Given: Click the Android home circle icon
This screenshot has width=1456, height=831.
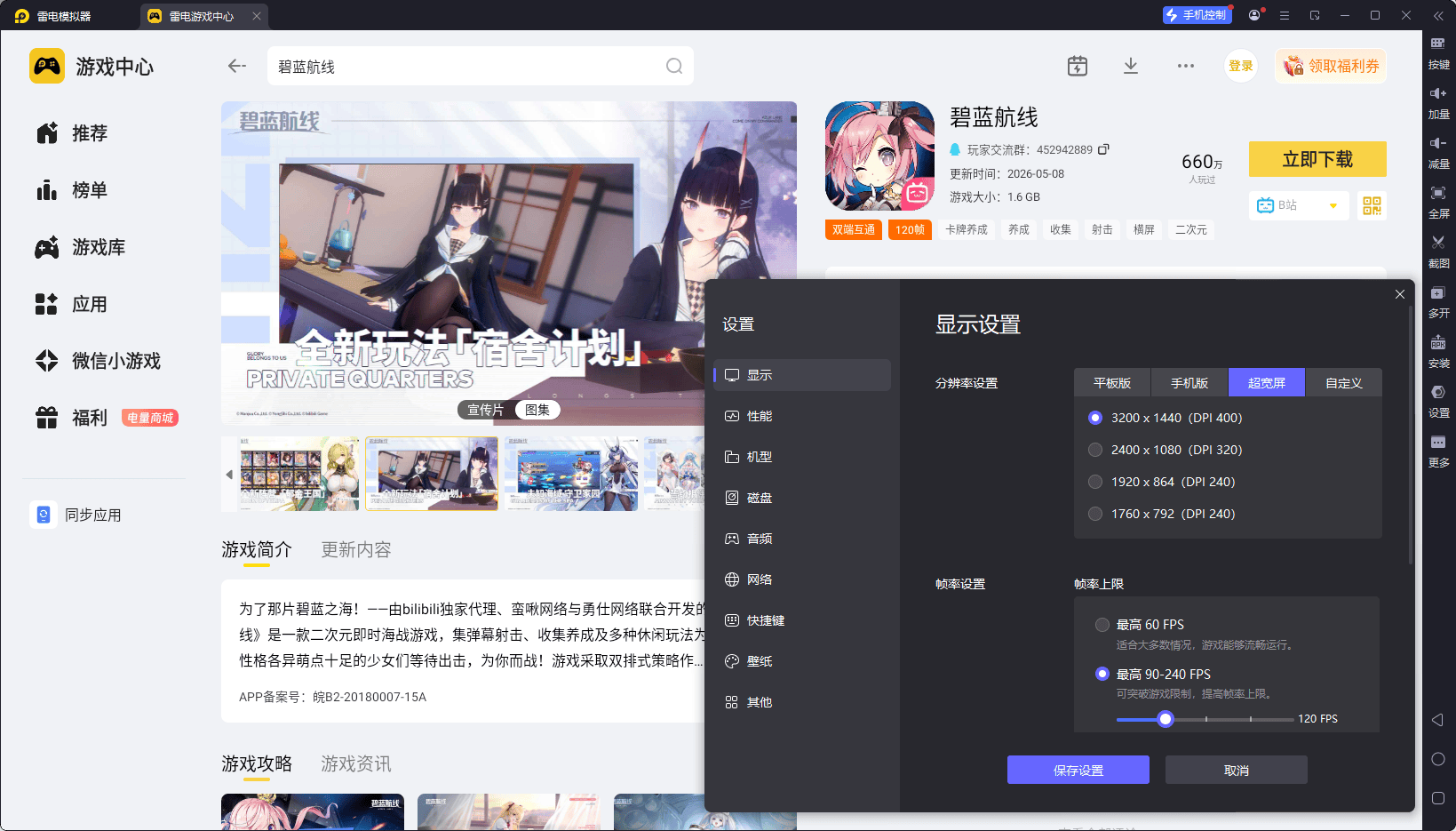Looking at the screenshot, I should click(1438, 759).
